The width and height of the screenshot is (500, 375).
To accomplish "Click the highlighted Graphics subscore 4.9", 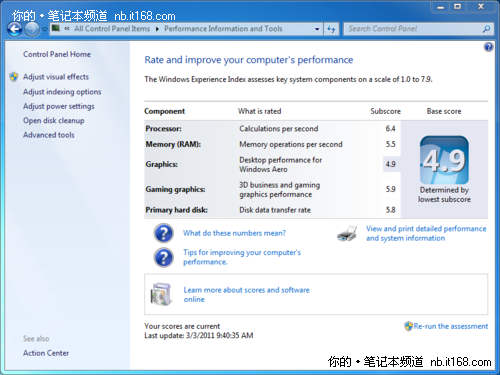I will 390,164.
